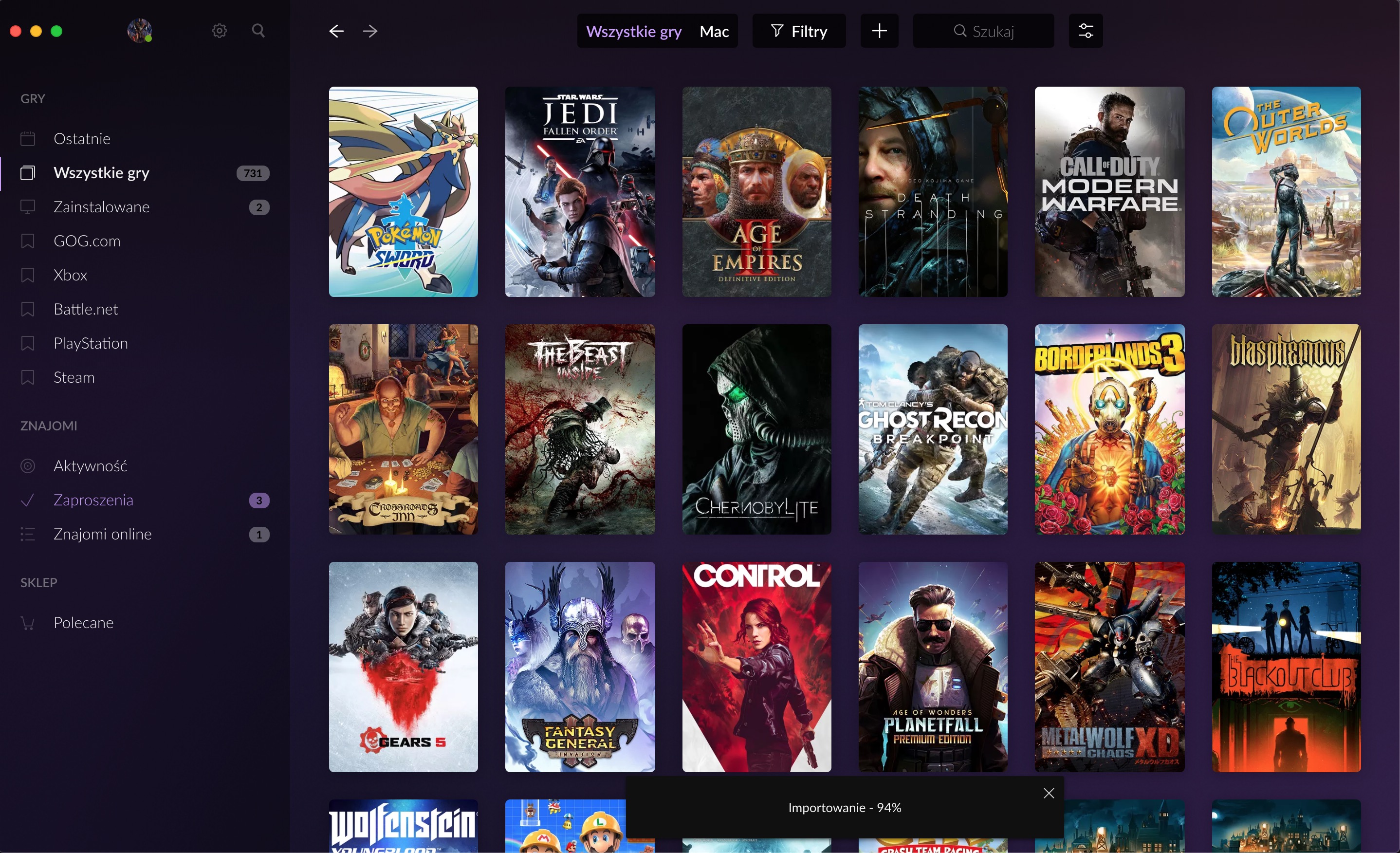Image resolution: width=1400 pixels, height=853 pixels.
Task: Close the Importowanie notification
Action: [x=1048, y=793]
